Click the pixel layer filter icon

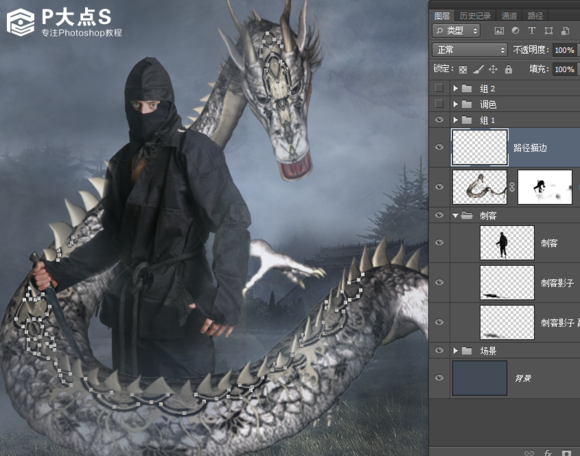(499, 31)
